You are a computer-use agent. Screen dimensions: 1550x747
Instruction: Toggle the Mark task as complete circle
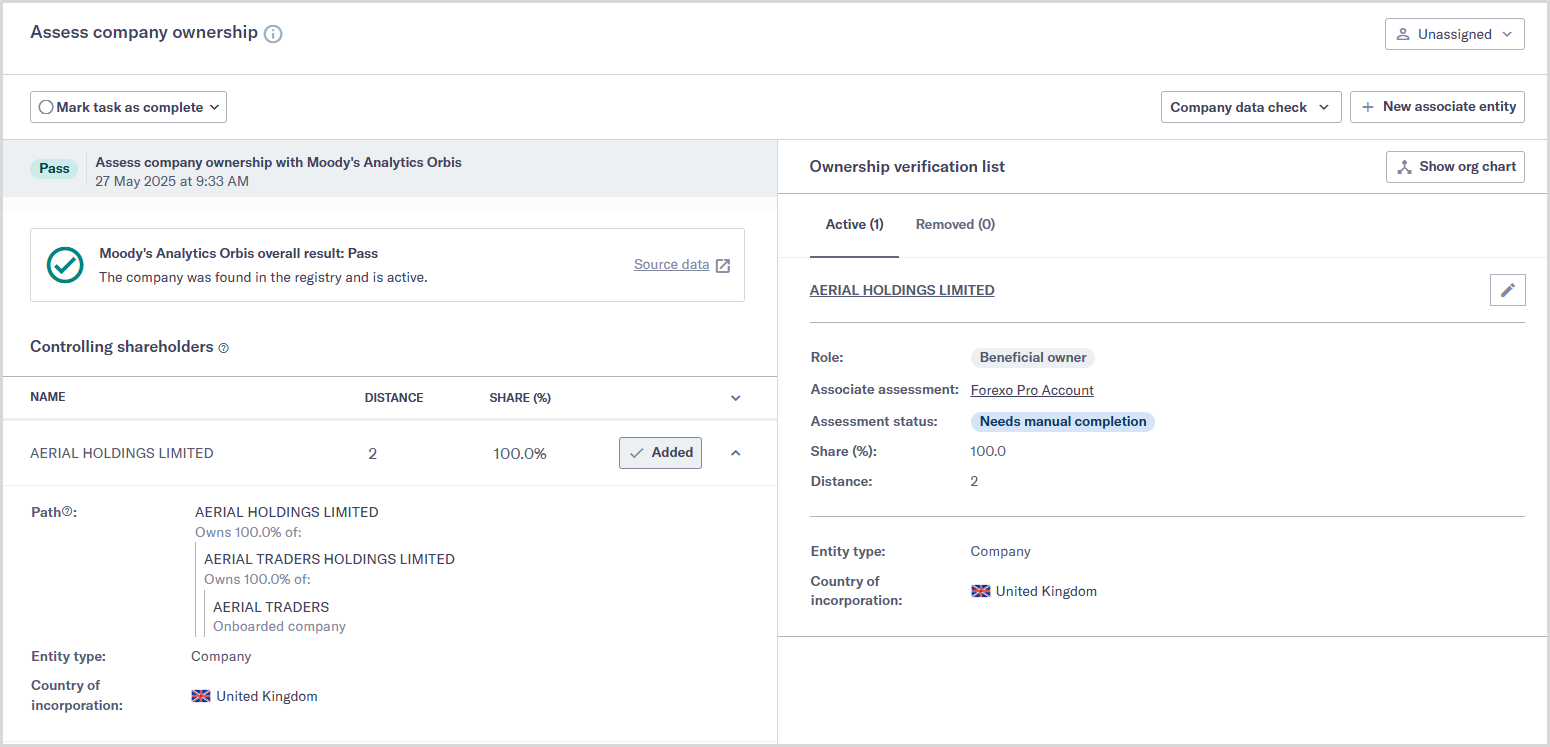(x=46, y=107)
